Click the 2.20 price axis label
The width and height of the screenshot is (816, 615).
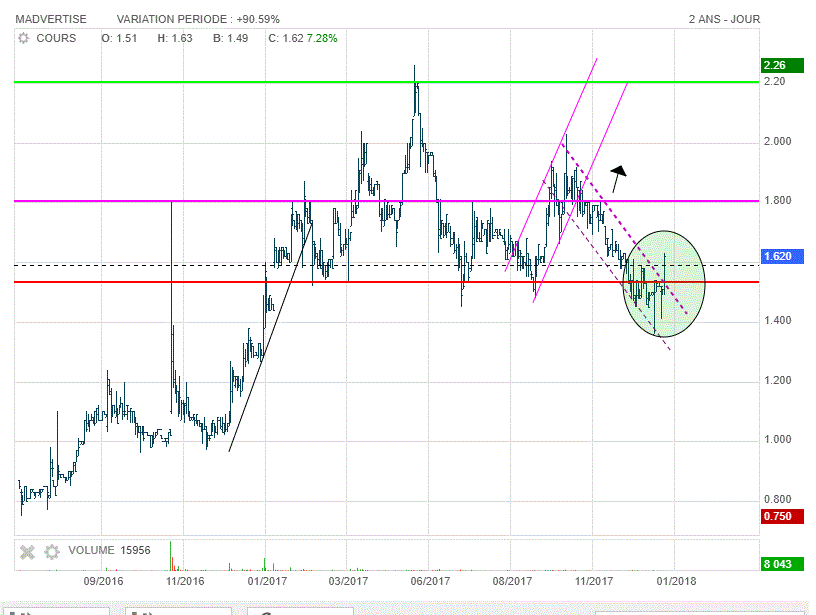click(774, 81)
